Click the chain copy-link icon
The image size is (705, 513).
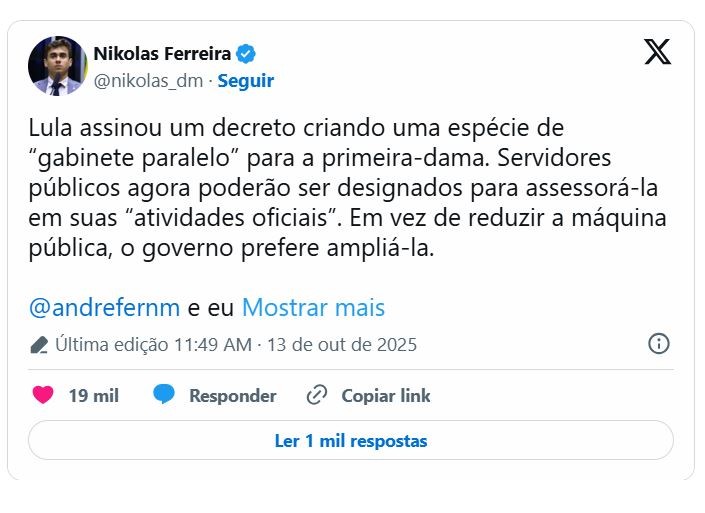(317, 395)
